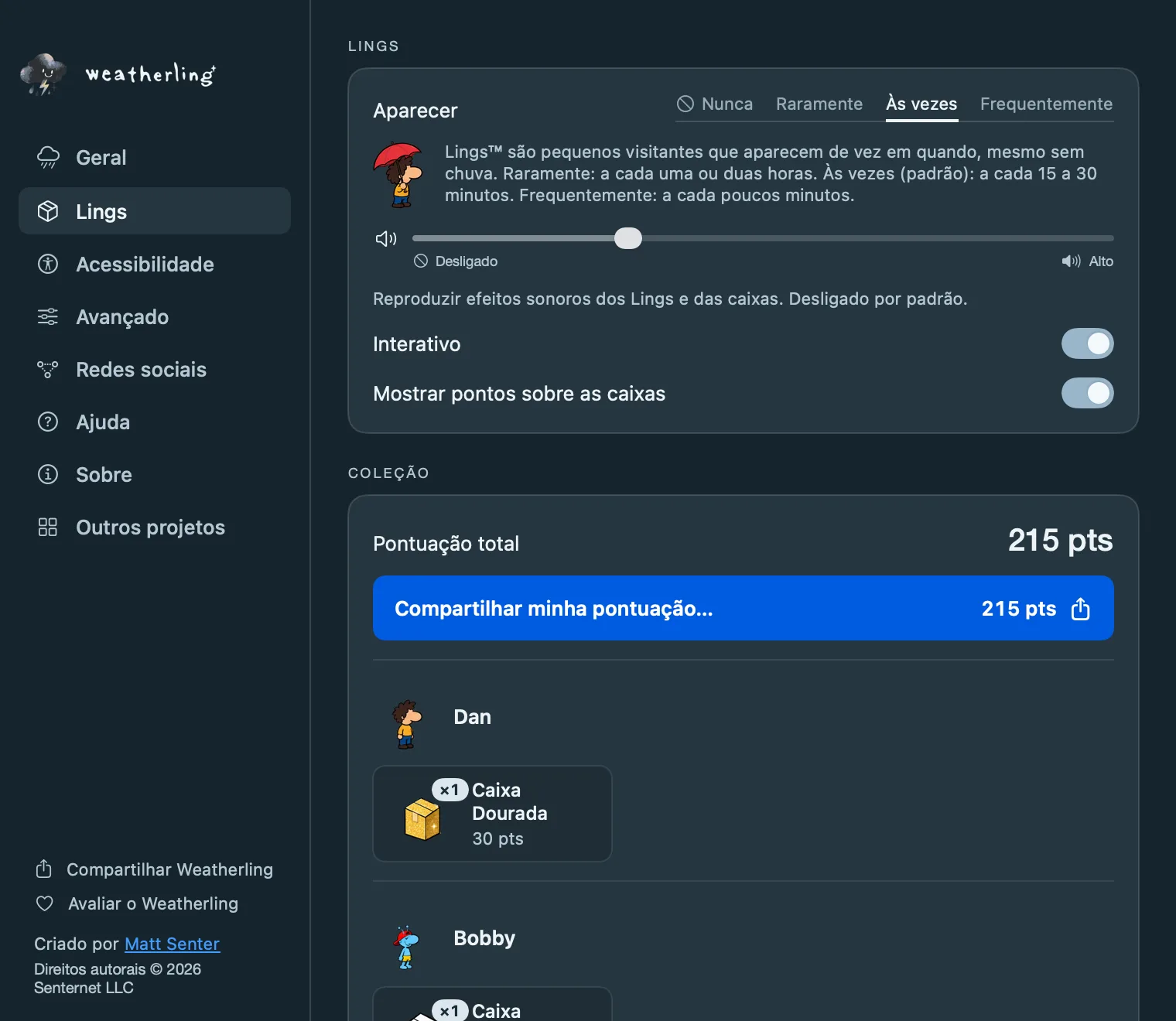Click the prohibited icon beside Desligado
1176x1021 pixels.
[421, 261]
